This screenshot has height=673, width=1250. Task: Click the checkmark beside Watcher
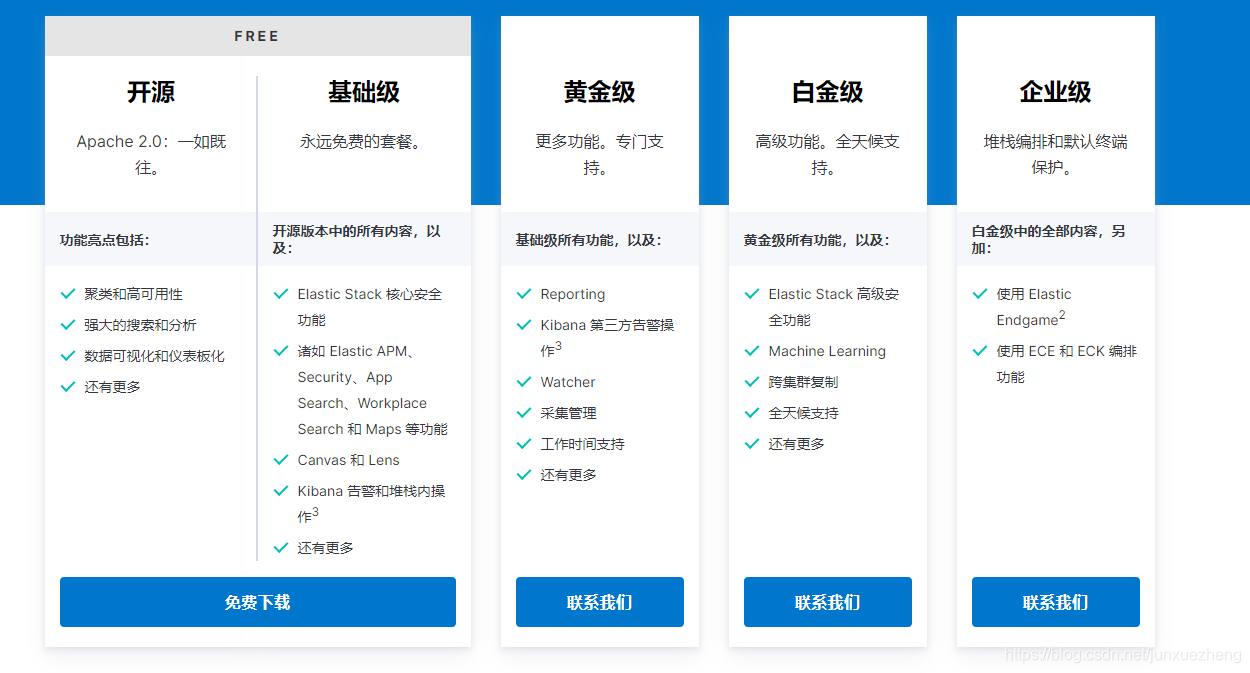(x=524, y=382)
